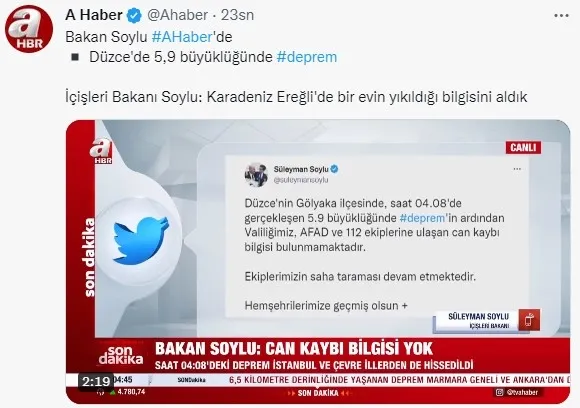Click the embedded tweet's three-dot menu
The width and height of the screenshot is (580, 408).
tap(517, 169)
